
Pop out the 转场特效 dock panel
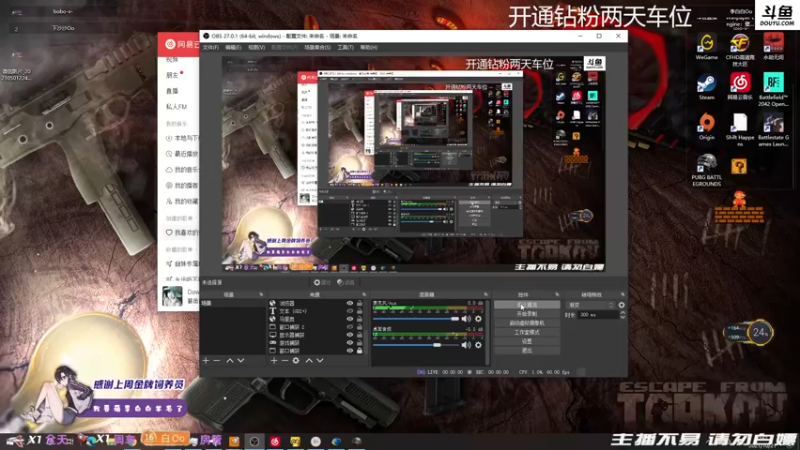point(622,294)
